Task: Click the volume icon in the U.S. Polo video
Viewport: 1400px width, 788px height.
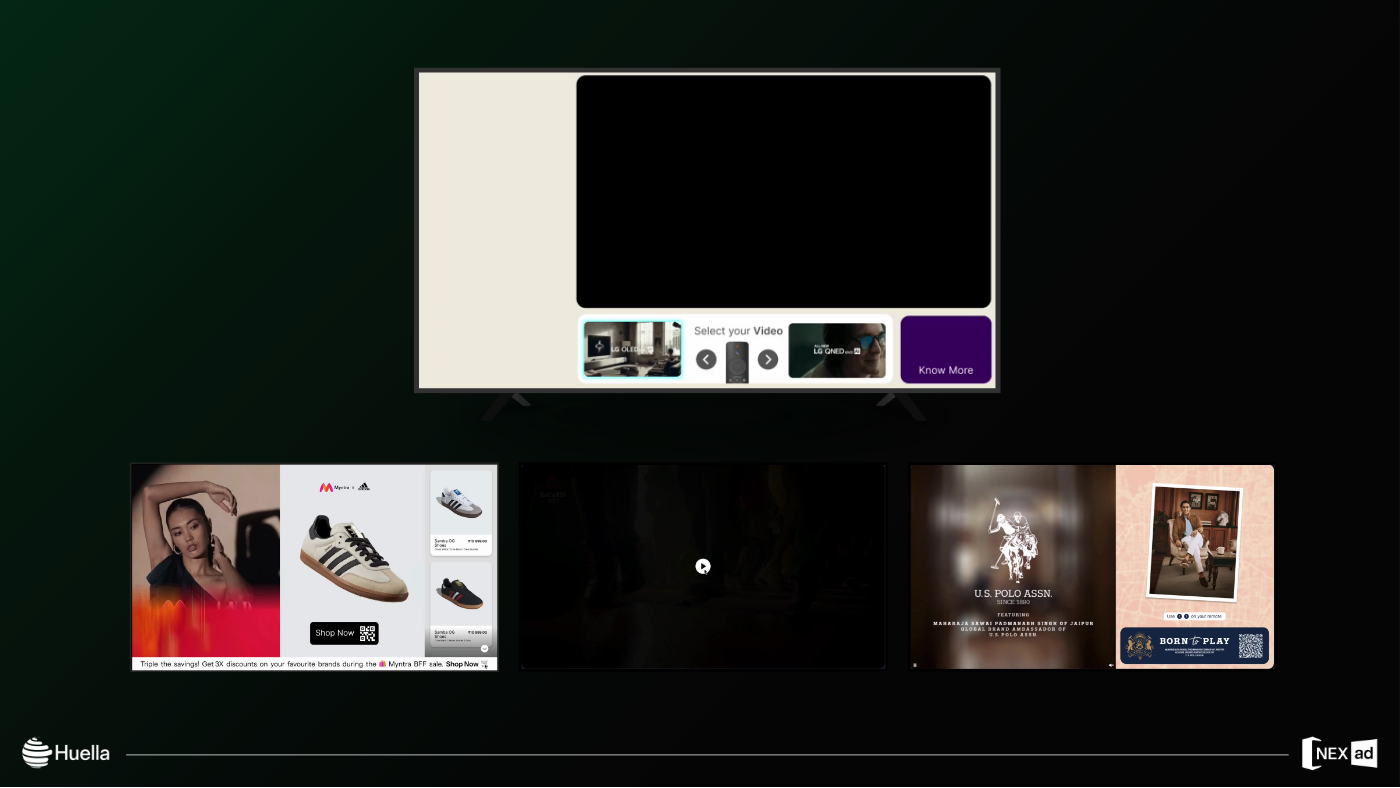Action: click(1111, 664)
